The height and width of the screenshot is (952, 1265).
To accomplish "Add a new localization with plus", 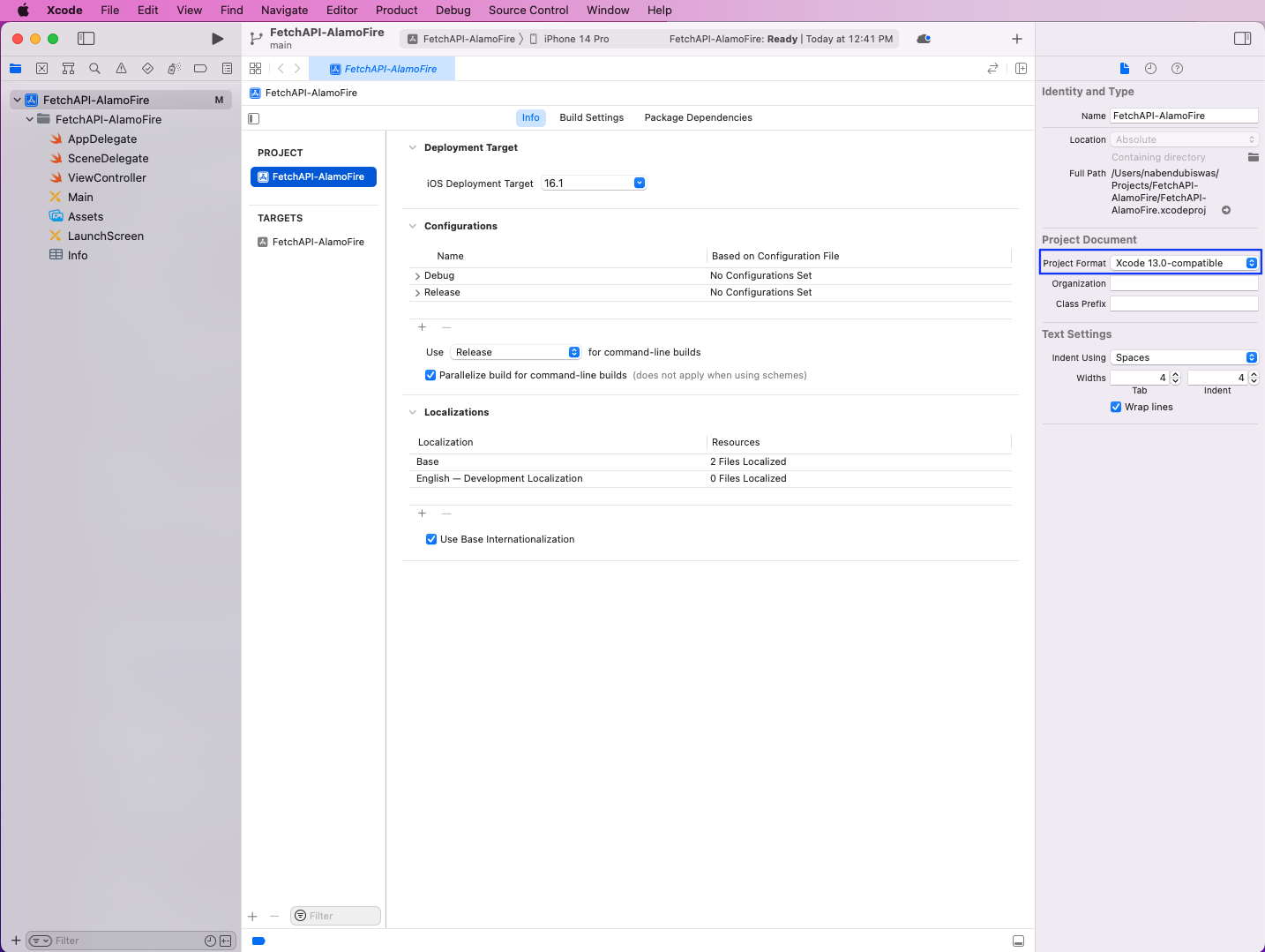I will pyautogui.click(x=422, y=513).
